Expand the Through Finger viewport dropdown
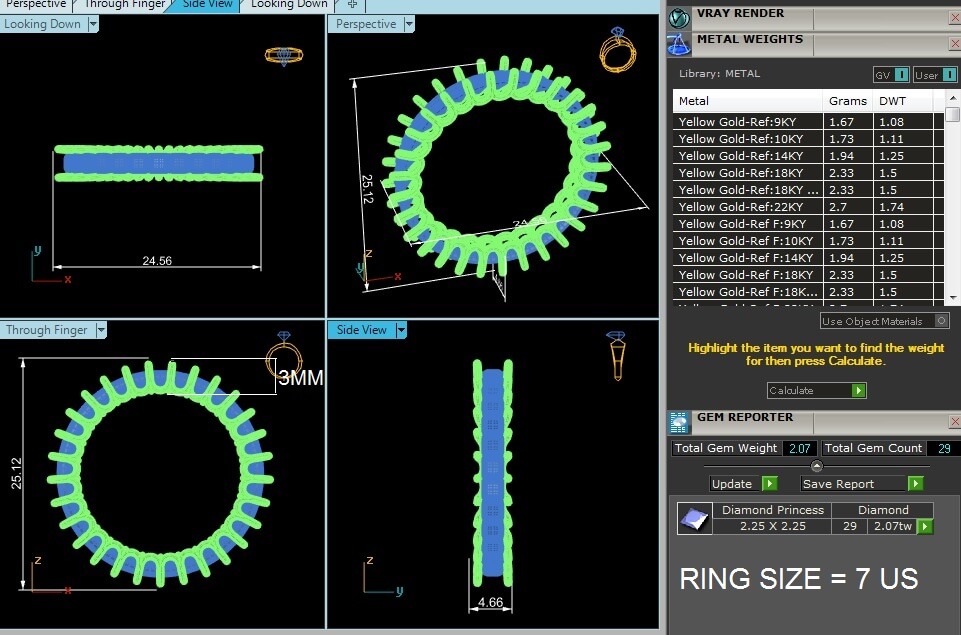This screenshot has width=961, height=635. pyautogui.click(x=100, y=330)
